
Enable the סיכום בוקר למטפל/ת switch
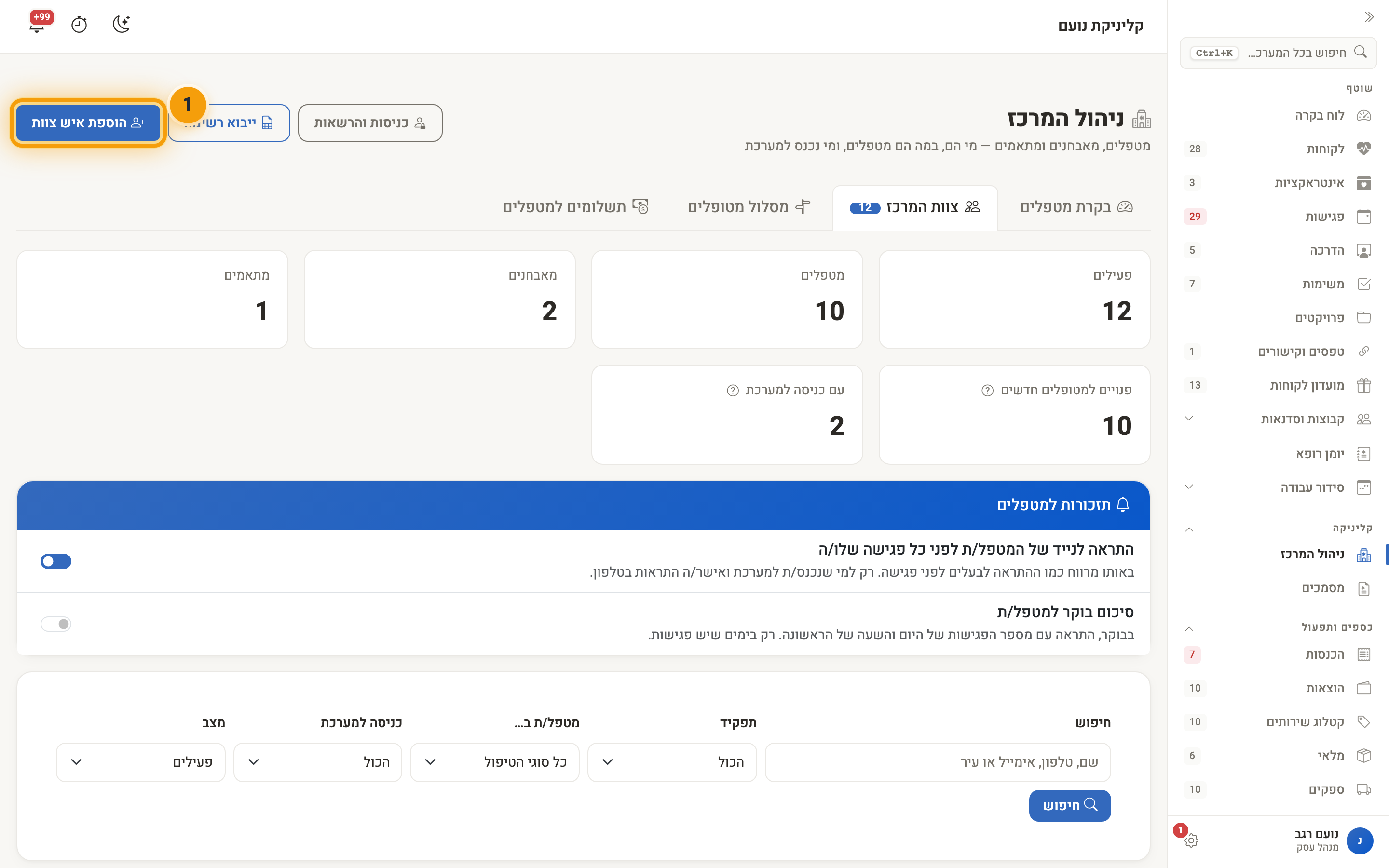click(55, 624)
